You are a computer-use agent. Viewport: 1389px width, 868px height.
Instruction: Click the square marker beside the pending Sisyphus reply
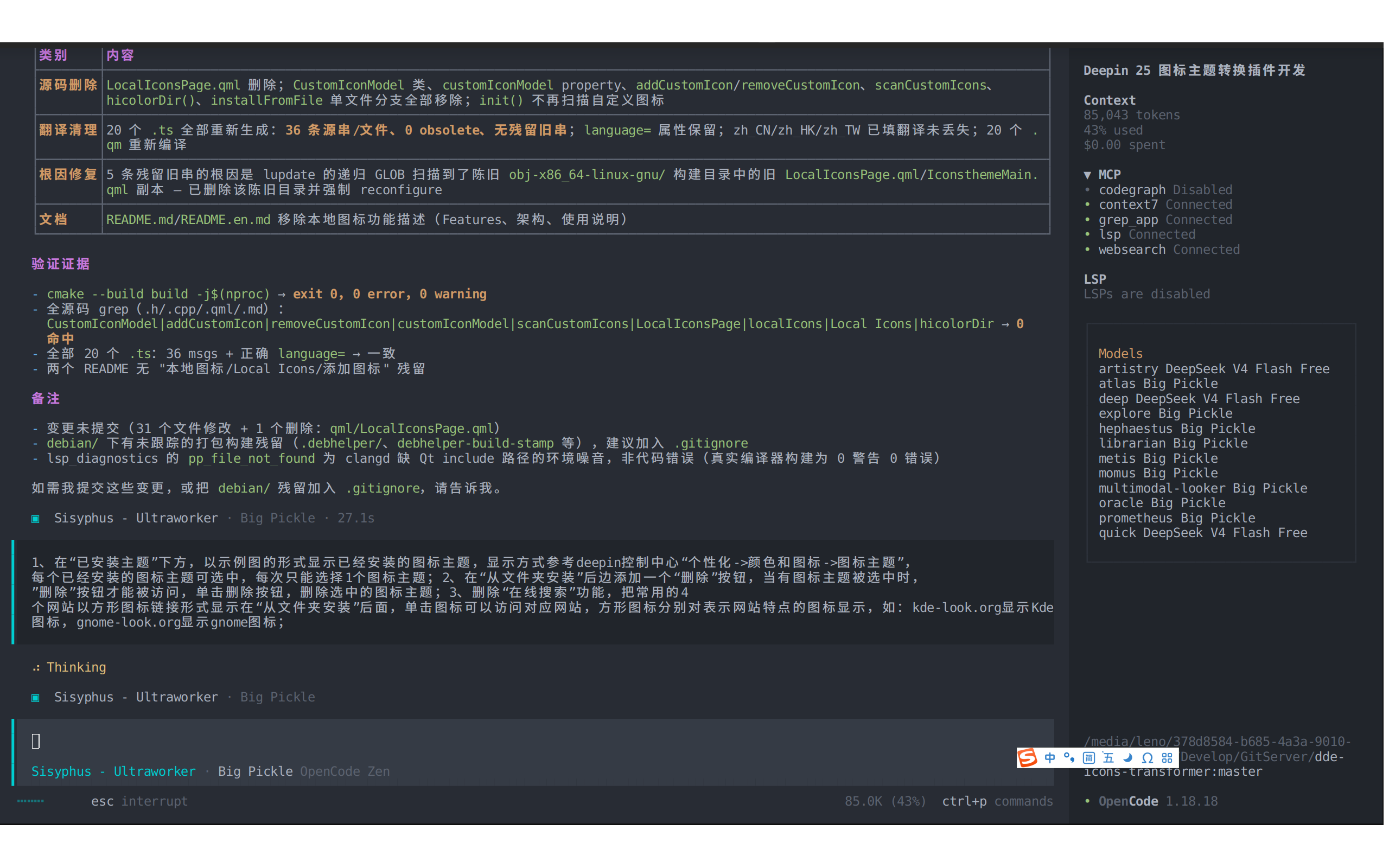[36, 698]
